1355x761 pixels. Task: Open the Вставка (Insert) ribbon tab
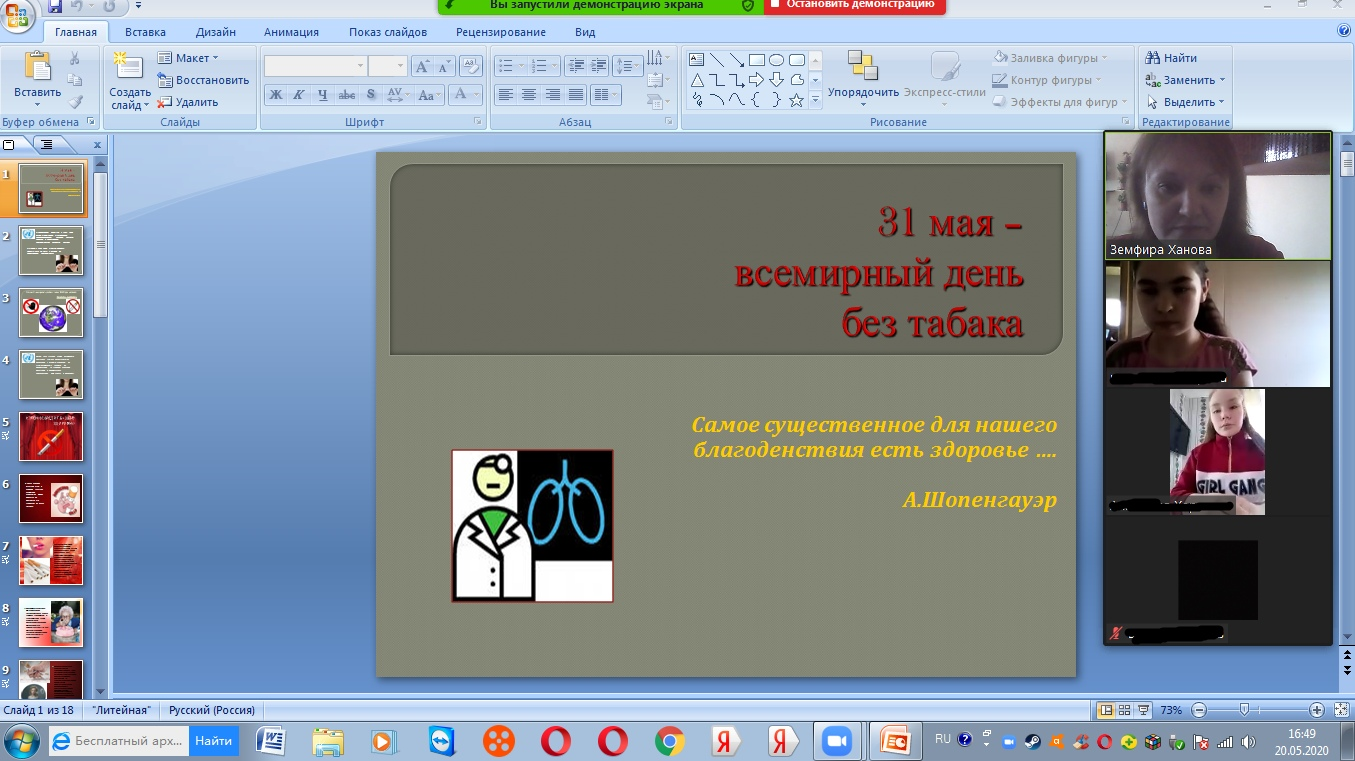pyautogui.click(x=146, y=32)
